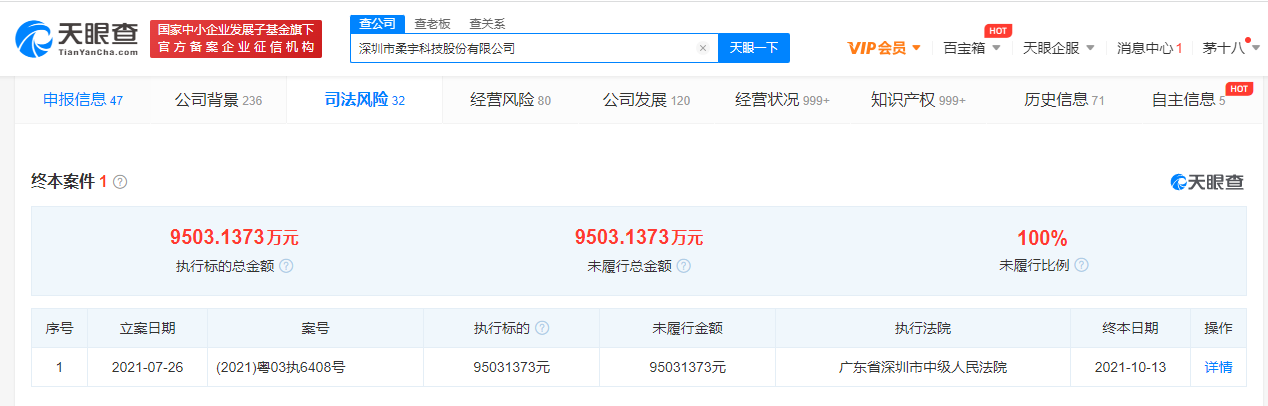The height and width of the screenshot is (406, 1268).
Task: Click help icon beside 终本案件 heading
Action: (120, 182)
